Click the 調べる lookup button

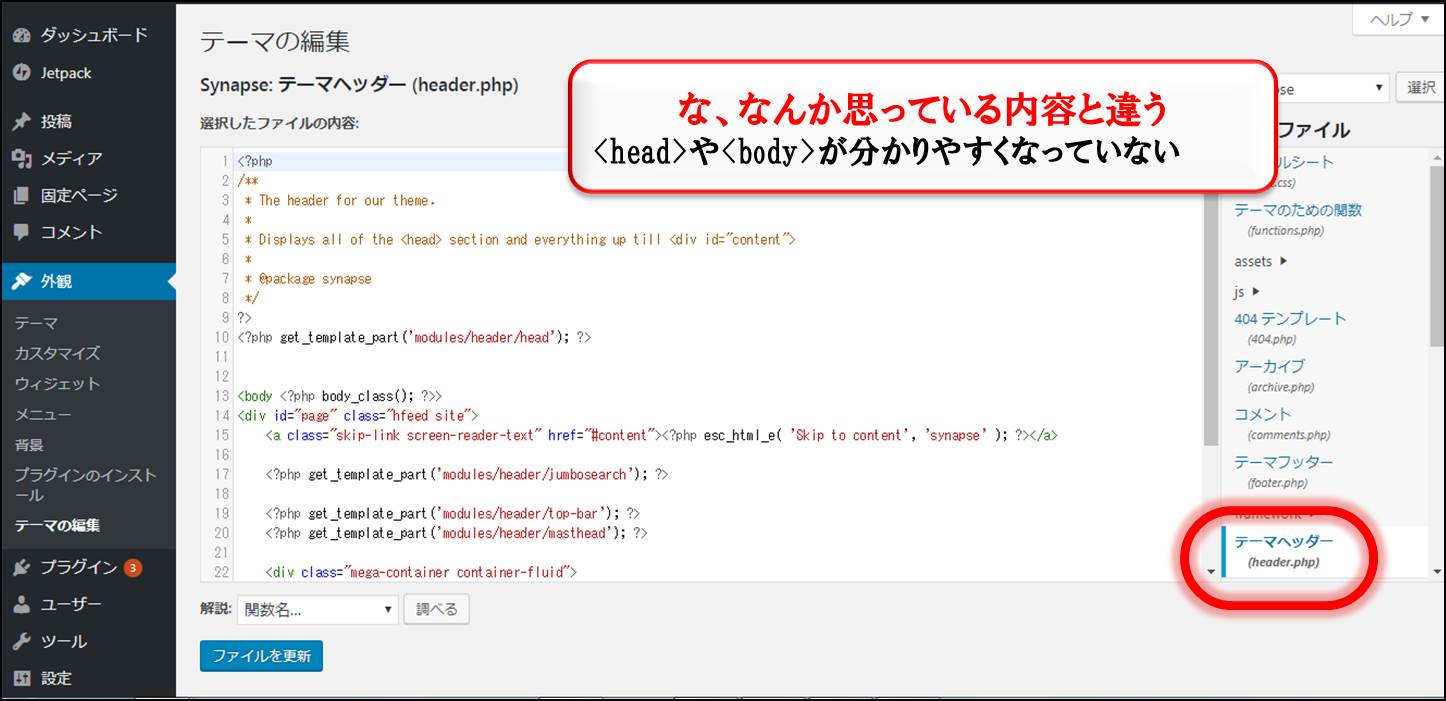pos(436,609)
